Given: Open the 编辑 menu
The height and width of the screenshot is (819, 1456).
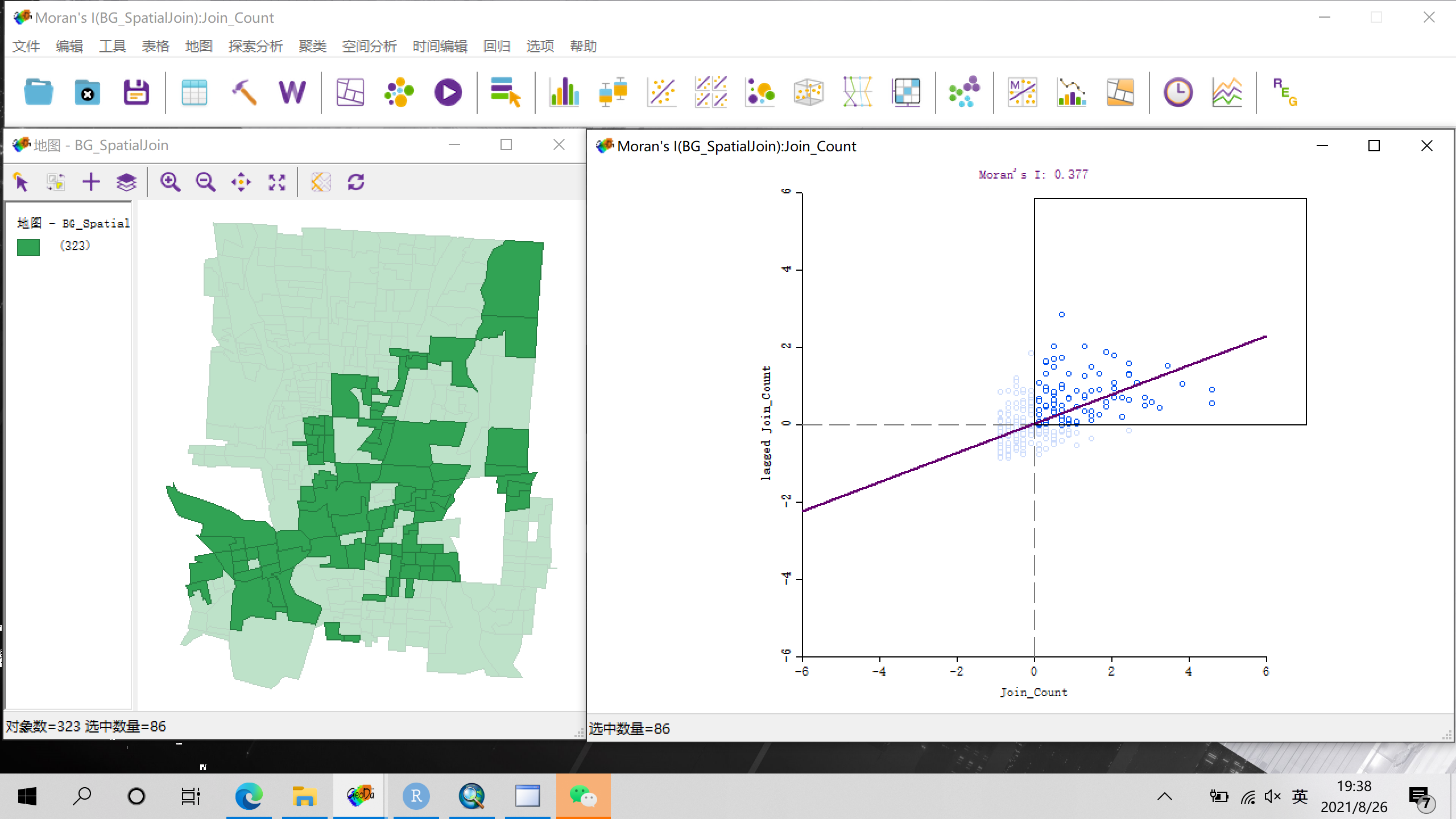Looking at the screenshot, I should [x=69, y=46].
